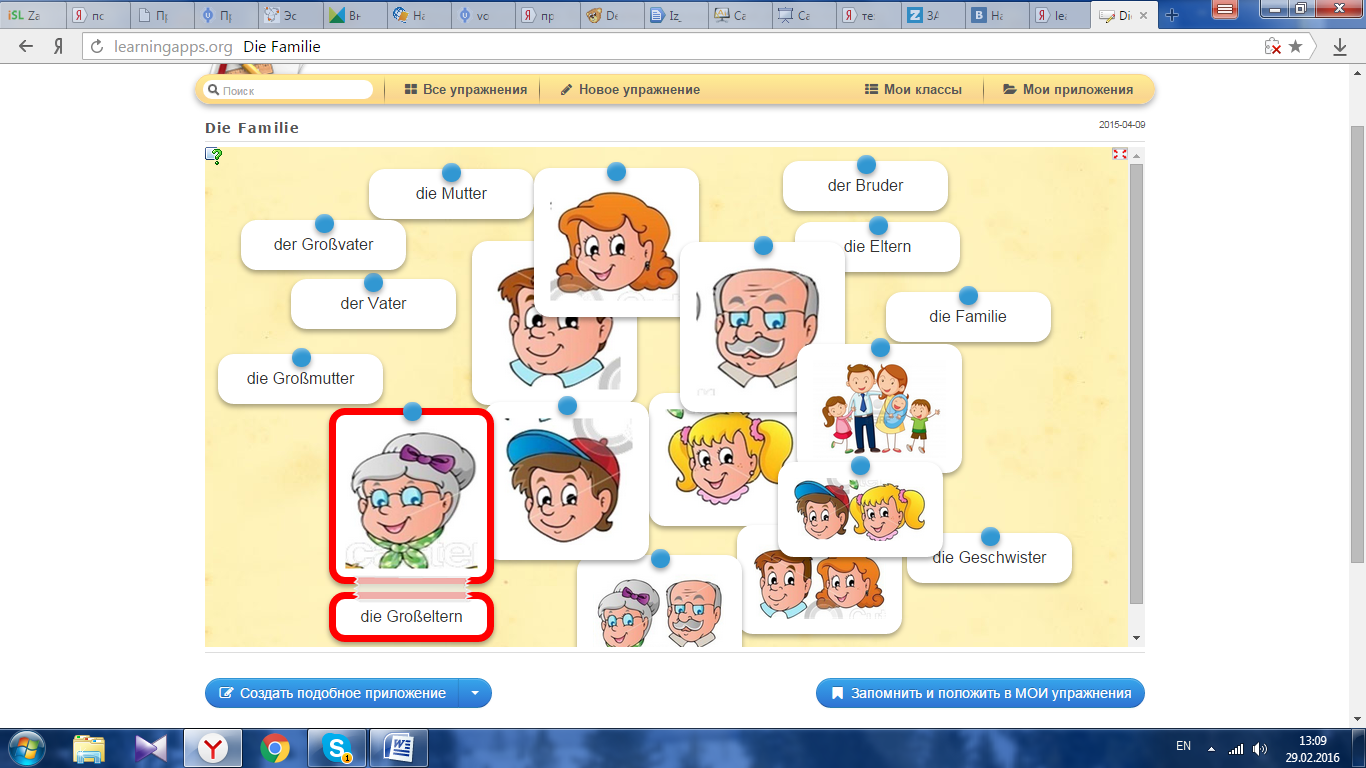
Task: Click the browser back arrow
Action: [26, 47]
